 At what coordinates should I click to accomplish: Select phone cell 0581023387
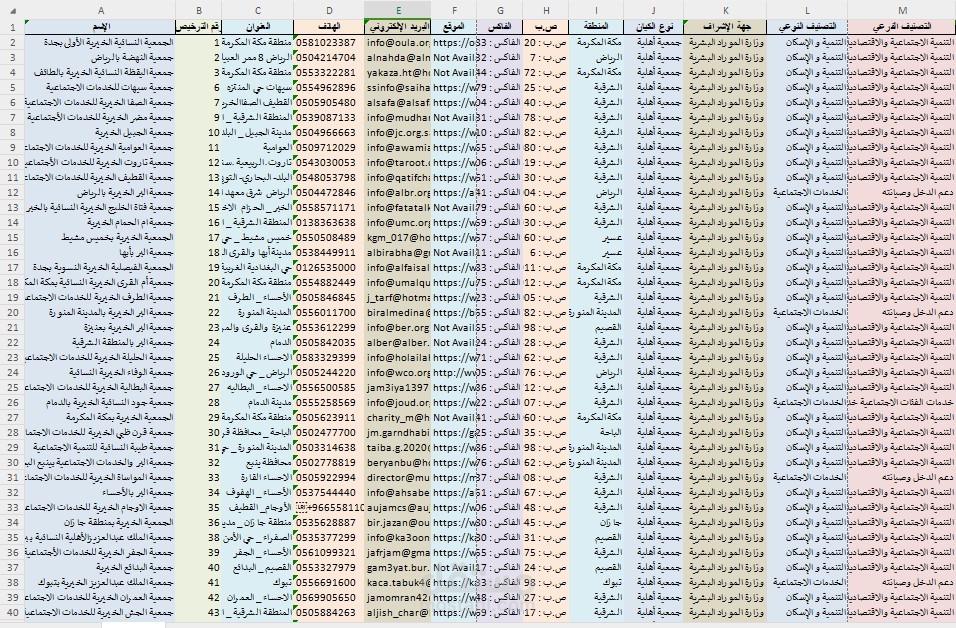pyautogui.click(x=329, y=43)
